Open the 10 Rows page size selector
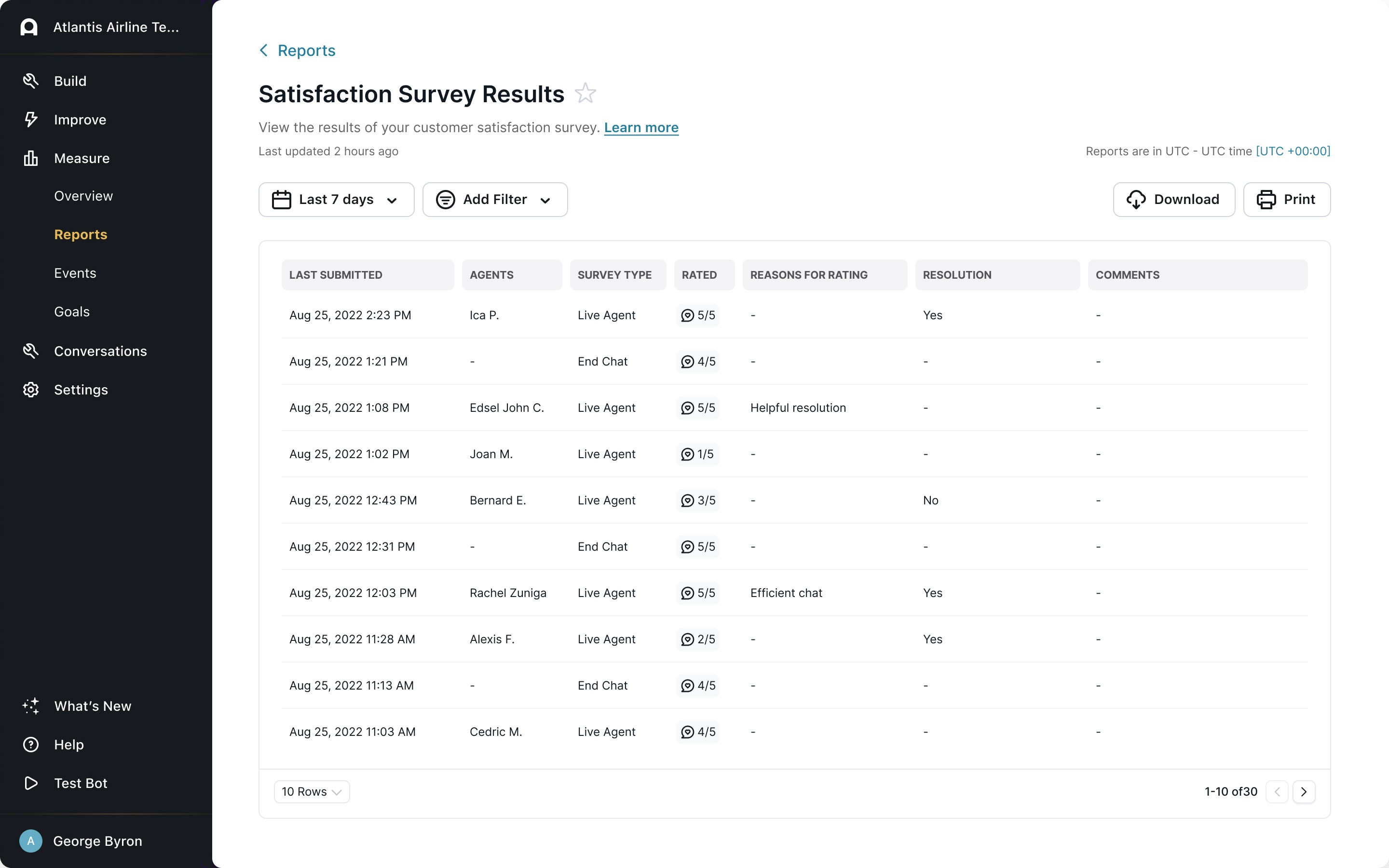1389x868 pixels. (x=311, y=792)
